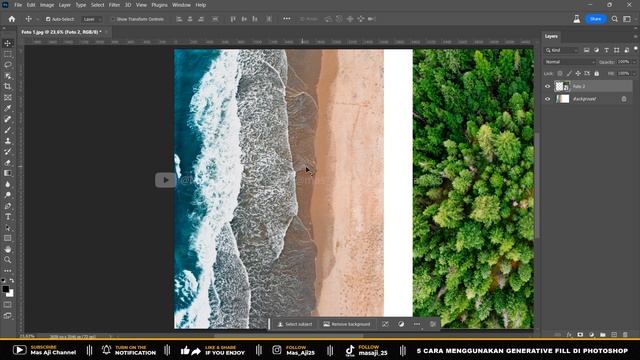Select the Gradient tool
Screen dimensions: 640x360
pyautogui.click(x=8, y=173)
